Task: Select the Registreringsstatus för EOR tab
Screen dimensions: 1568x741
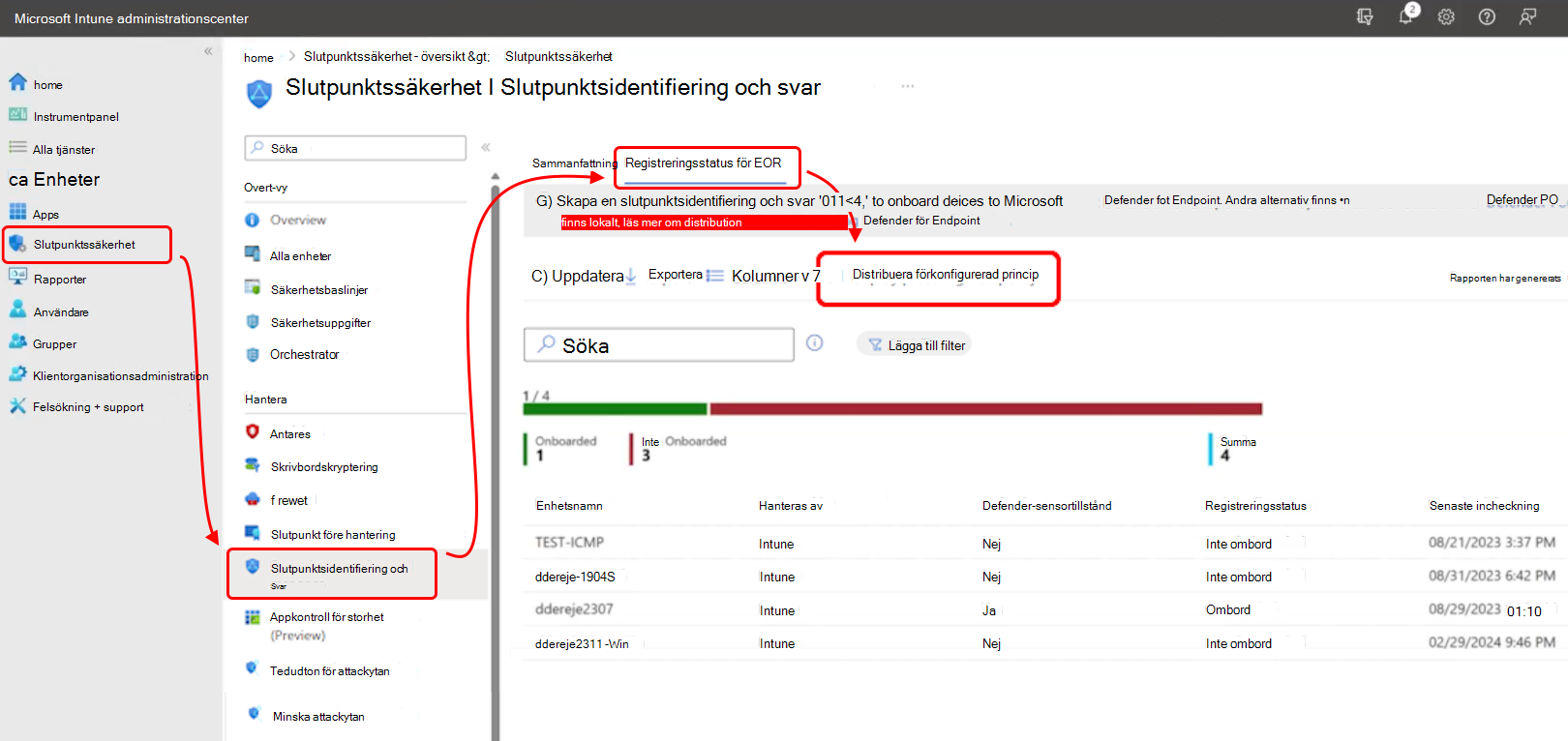Action: click(704, 163)
